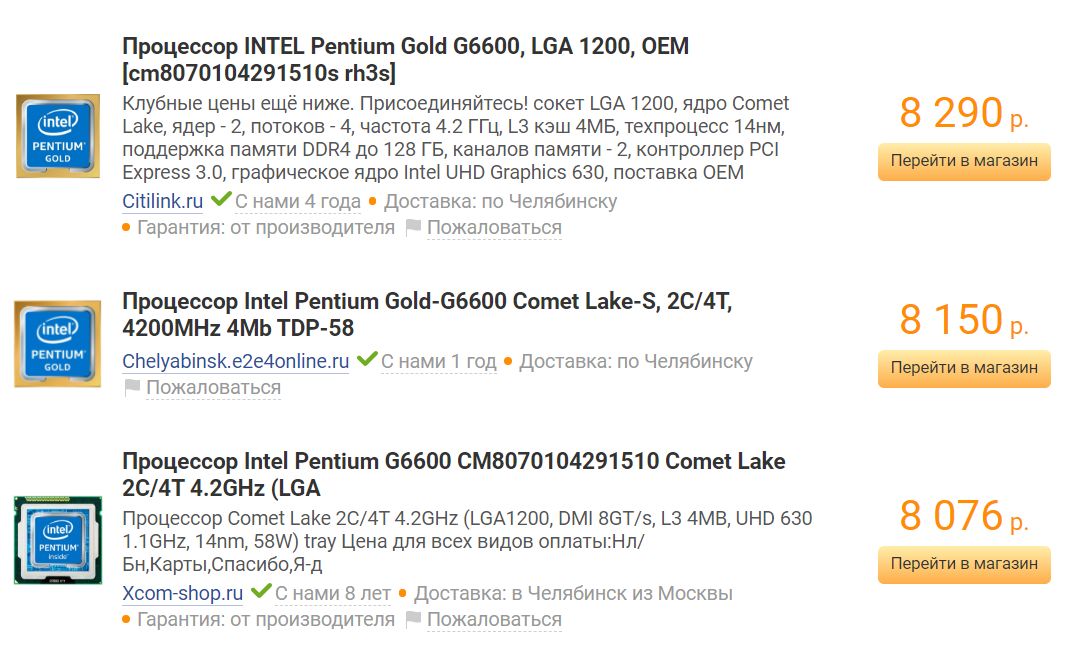Open the Citilink.ru store link
Screen dimensions: 1077x650
pyautogui.click(x=162, y=200)
